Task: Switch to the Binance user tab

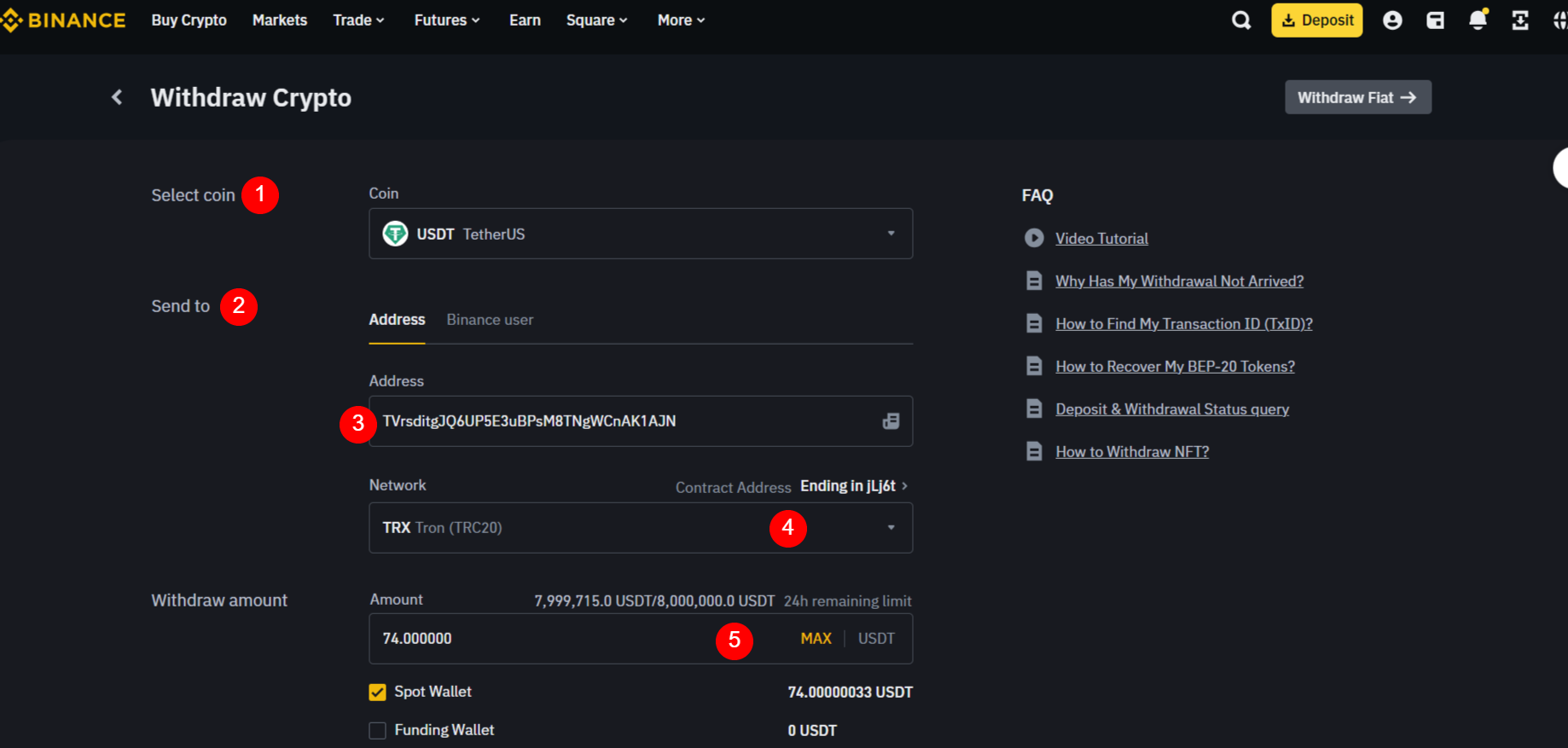Action: [x=490, y=320]
